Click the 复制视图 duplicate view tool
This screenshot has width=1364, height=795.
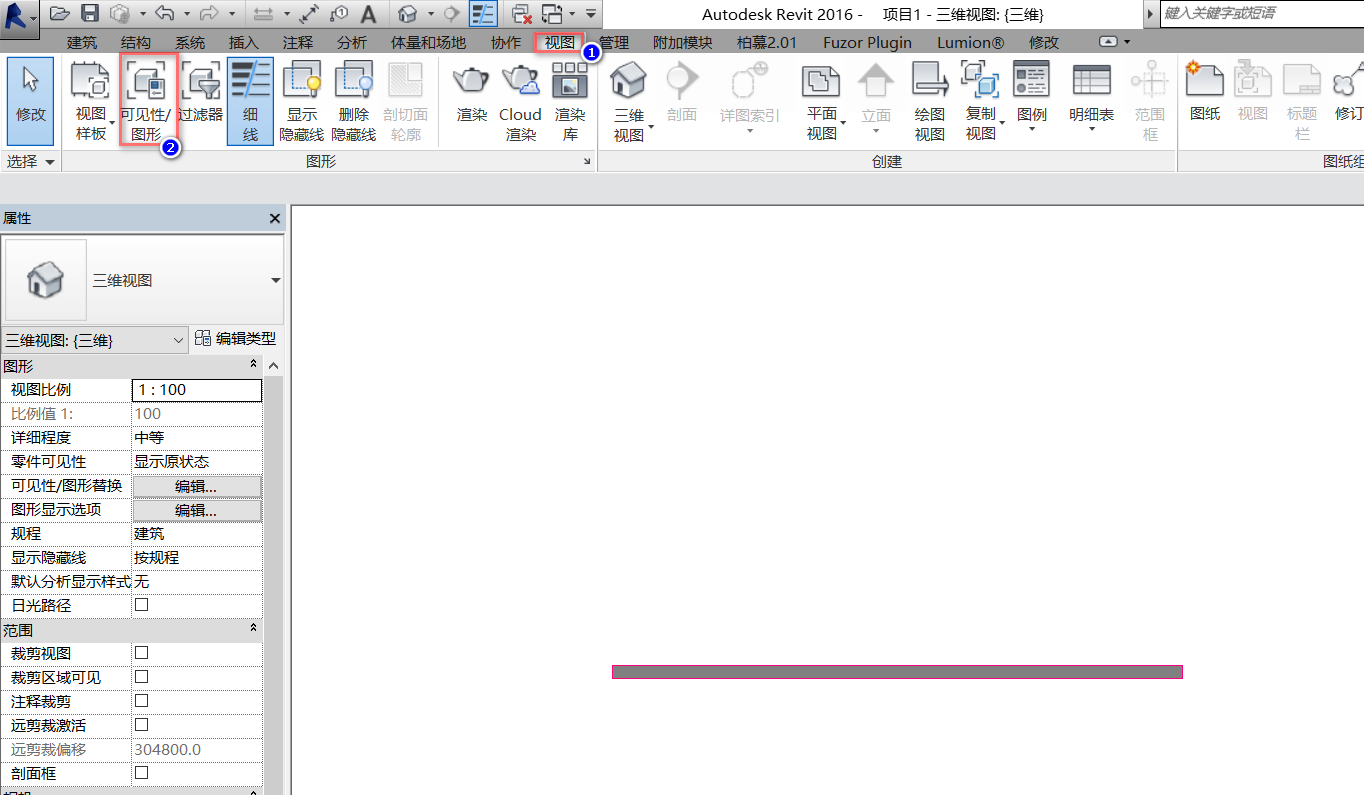[x=981, y=100]
